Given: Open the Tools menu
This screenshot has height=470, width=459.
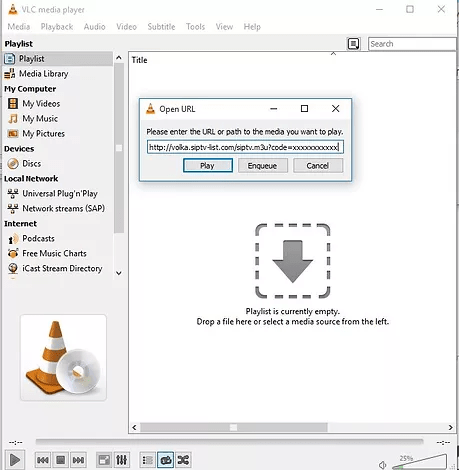Looking at the screenshot, I should coord(195,27).
